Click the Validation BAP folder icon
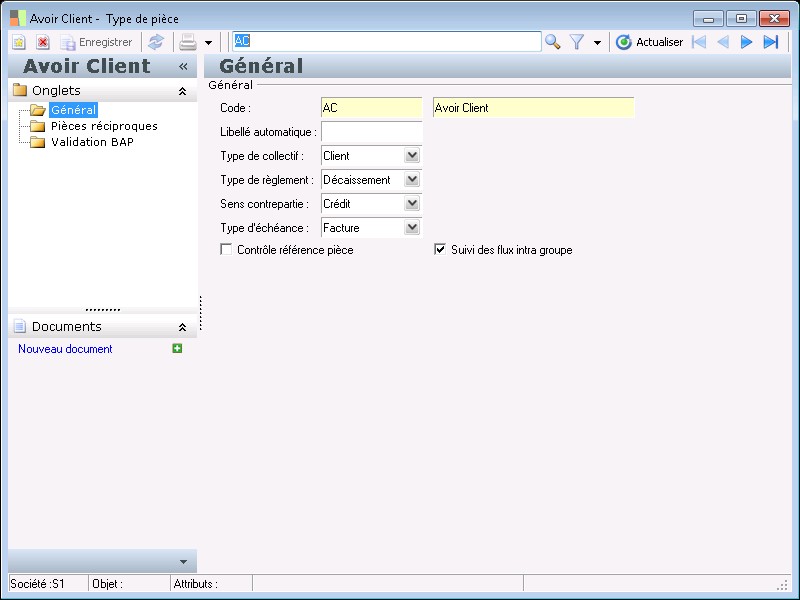The width and height of the screenshot is (800, 600). tap(37, 142)
